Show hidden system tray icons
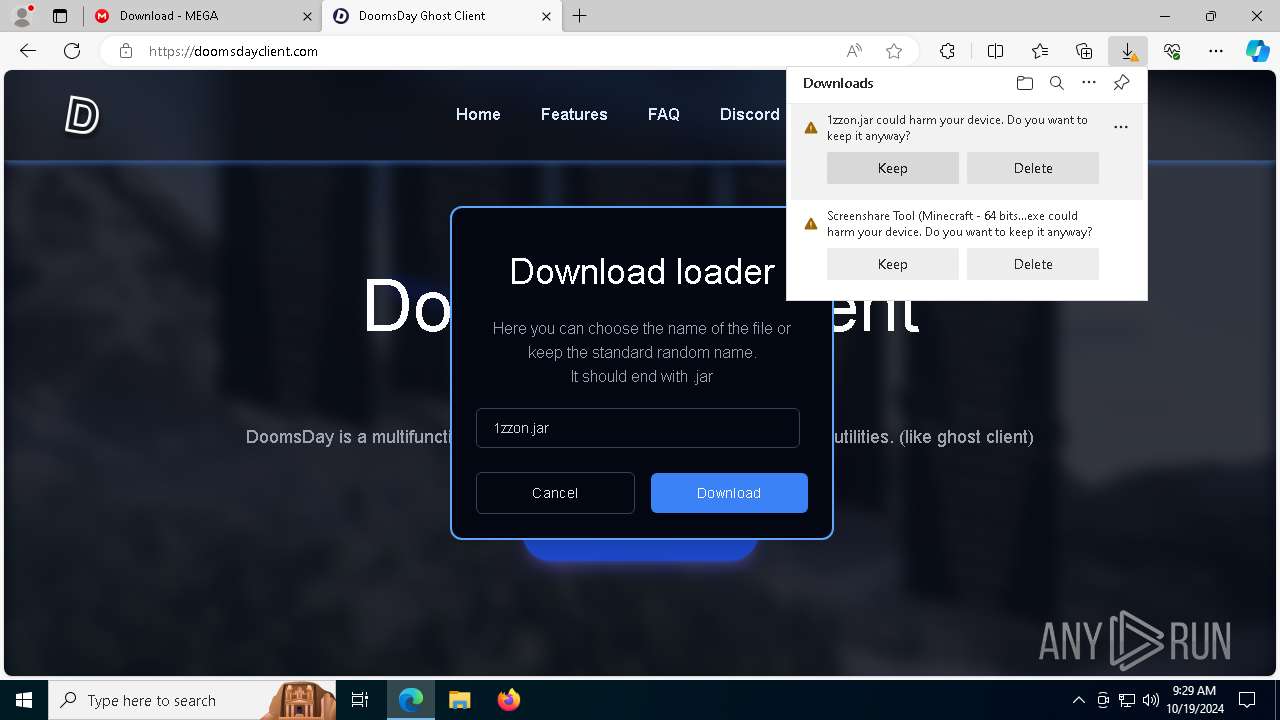This screenshot has width=1280, height=720. point(1079,700)
